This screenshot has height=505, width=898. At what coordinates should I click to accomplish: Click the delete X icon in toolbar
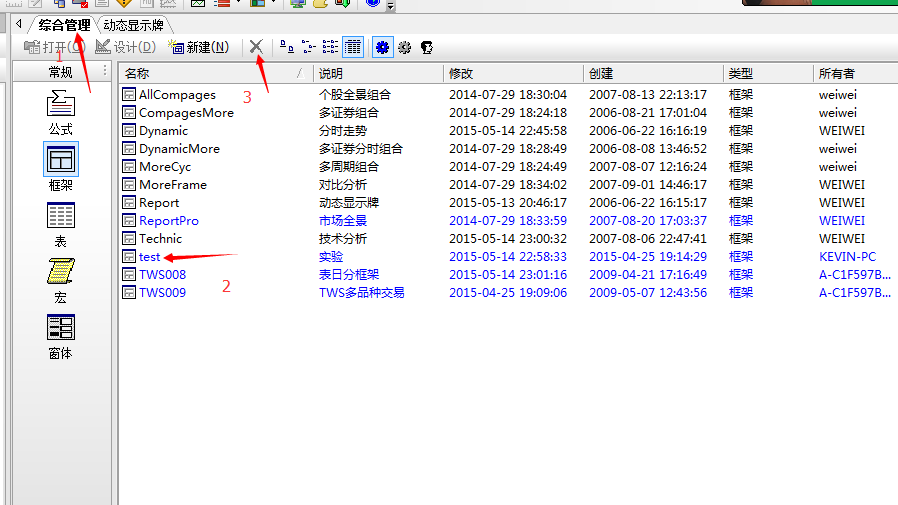tap(256, 47)
